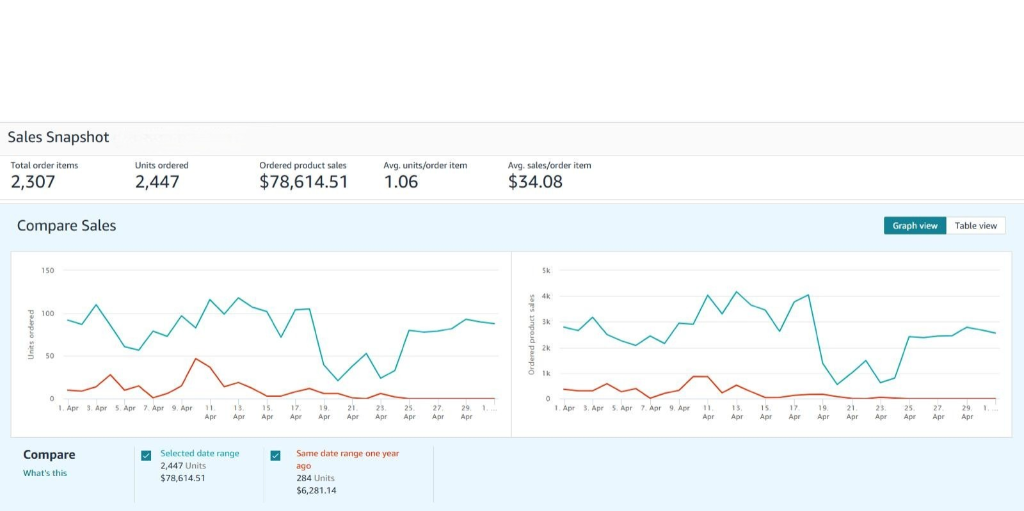Click the Units ordered value 2,447
The width and height of the screenshot is (1024, 511).
coord(157,182)
